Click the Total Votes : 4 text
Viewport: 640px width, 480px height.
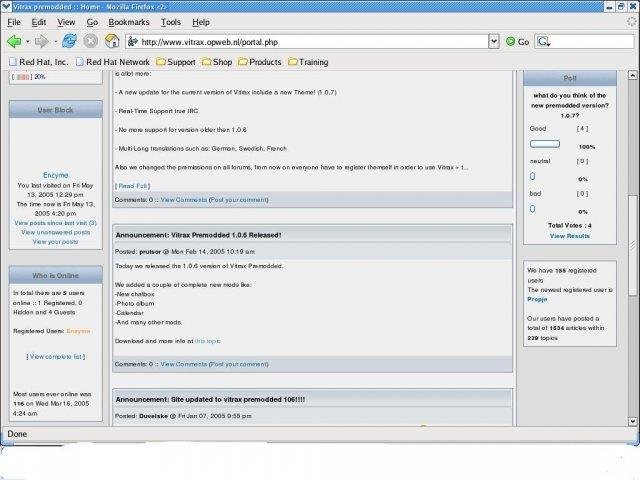pyautogui.click(x=570, y=225)
